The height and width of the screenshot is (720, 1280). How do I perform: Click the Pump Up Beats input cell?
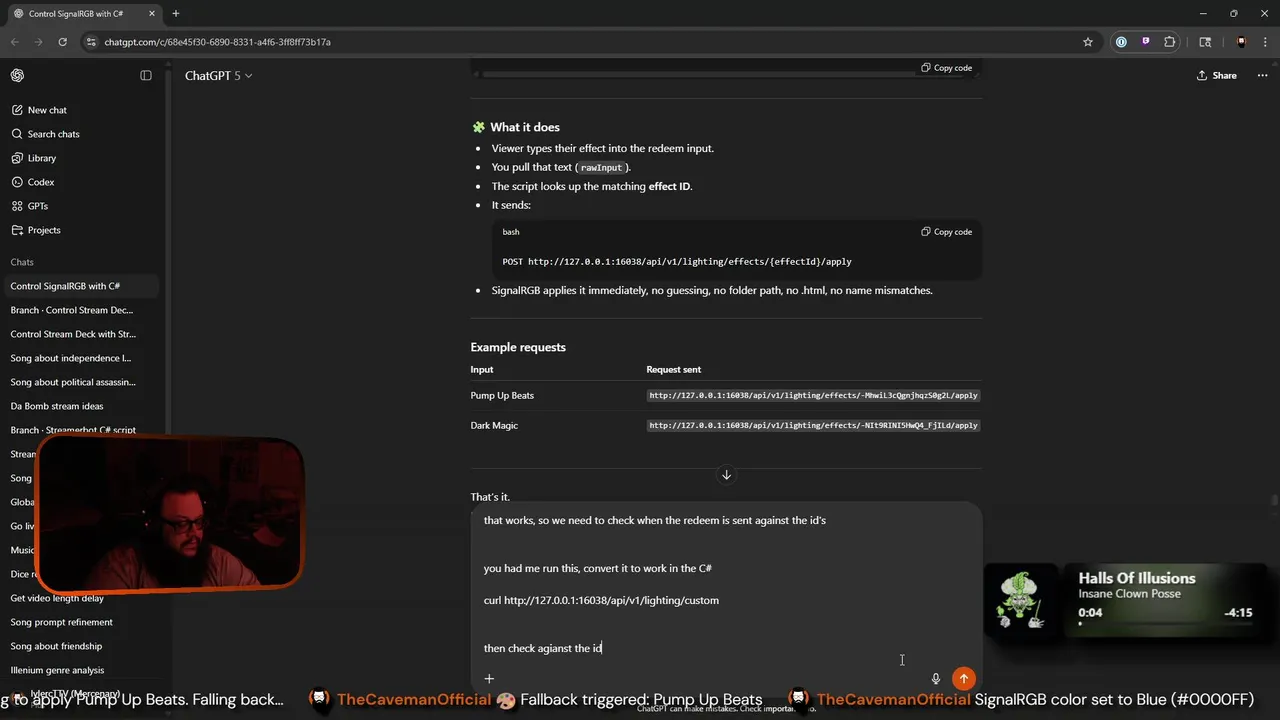click(x=502, y=396)
